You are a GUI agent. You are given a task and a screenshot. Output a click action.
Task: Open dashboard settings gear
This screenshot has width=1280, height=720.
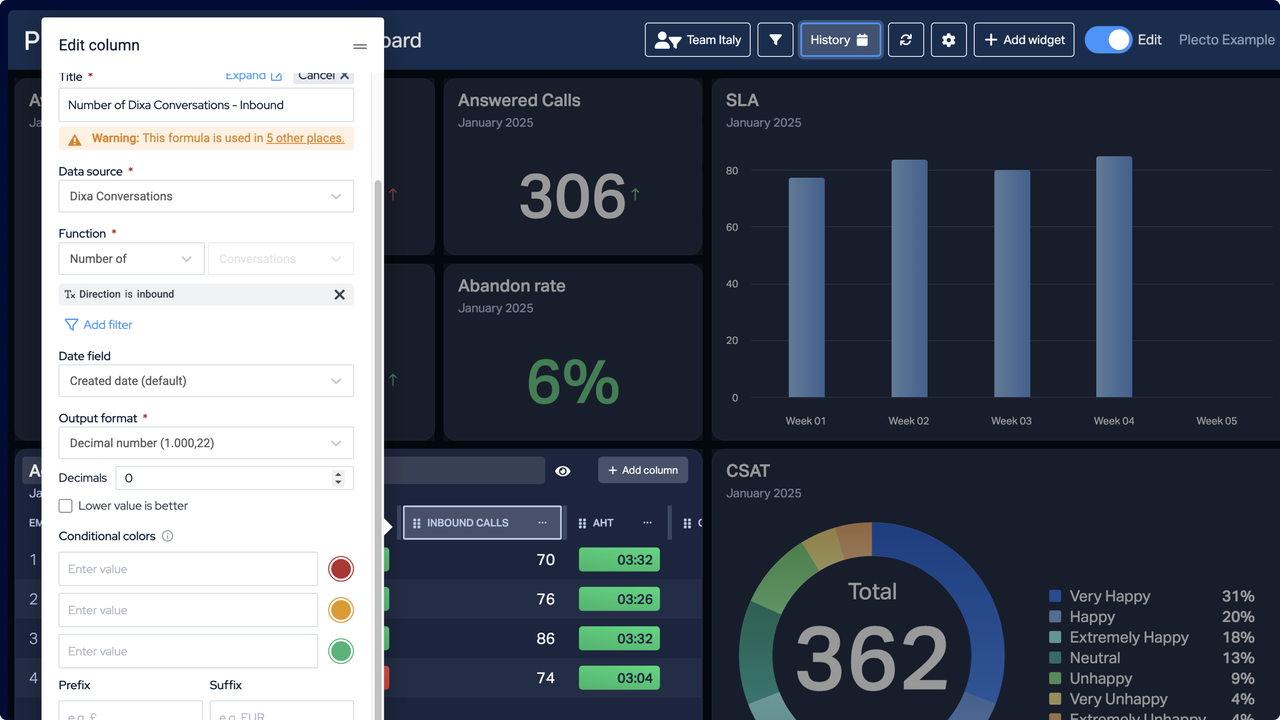point(949,40)
